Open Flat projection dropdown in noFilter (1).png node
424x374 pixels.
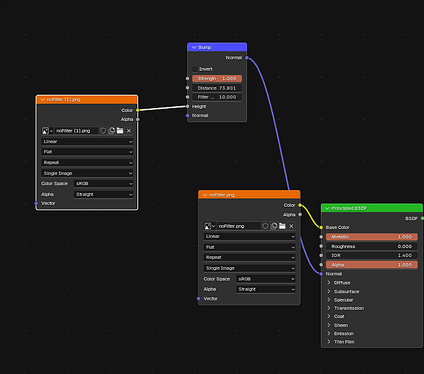click(87, 152)
